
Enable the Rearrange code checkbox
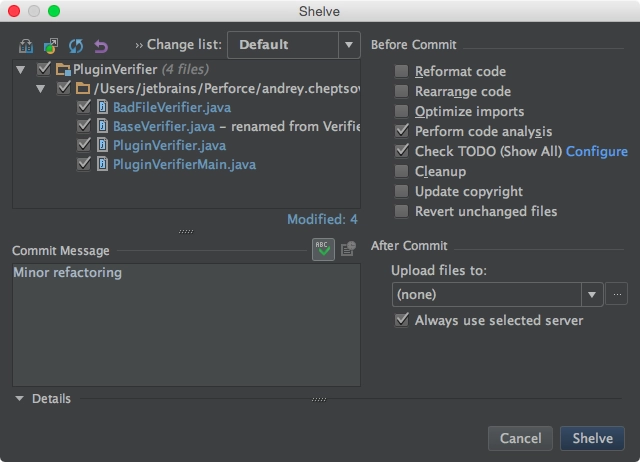pos(402,91)
